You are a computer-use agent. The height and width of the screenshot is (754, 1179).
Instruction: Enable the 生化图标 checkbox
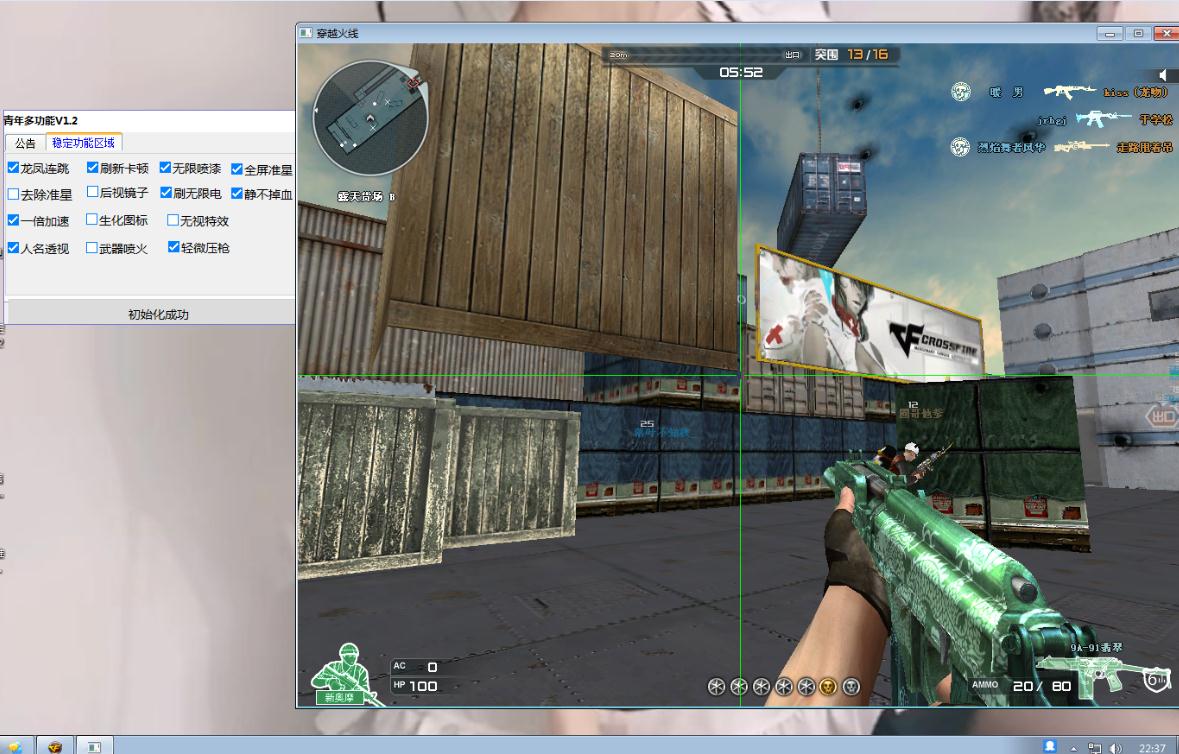pos(92,220)
